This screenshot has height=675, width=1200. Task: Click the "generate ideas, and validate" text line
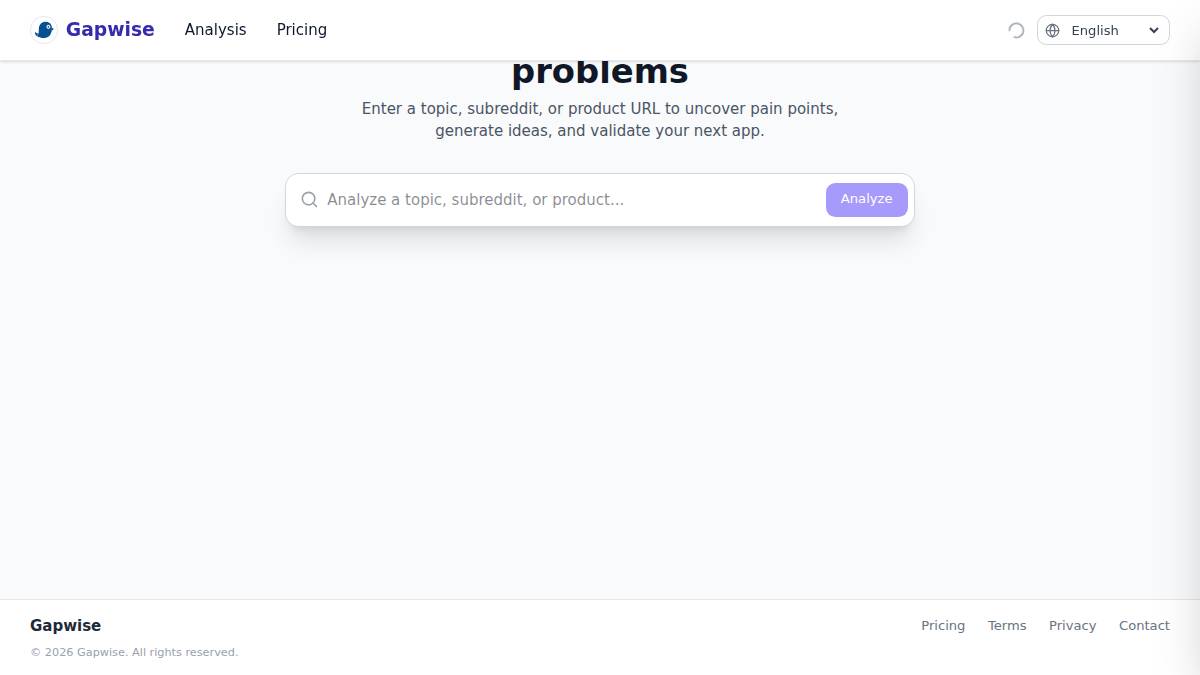[600, 131]
